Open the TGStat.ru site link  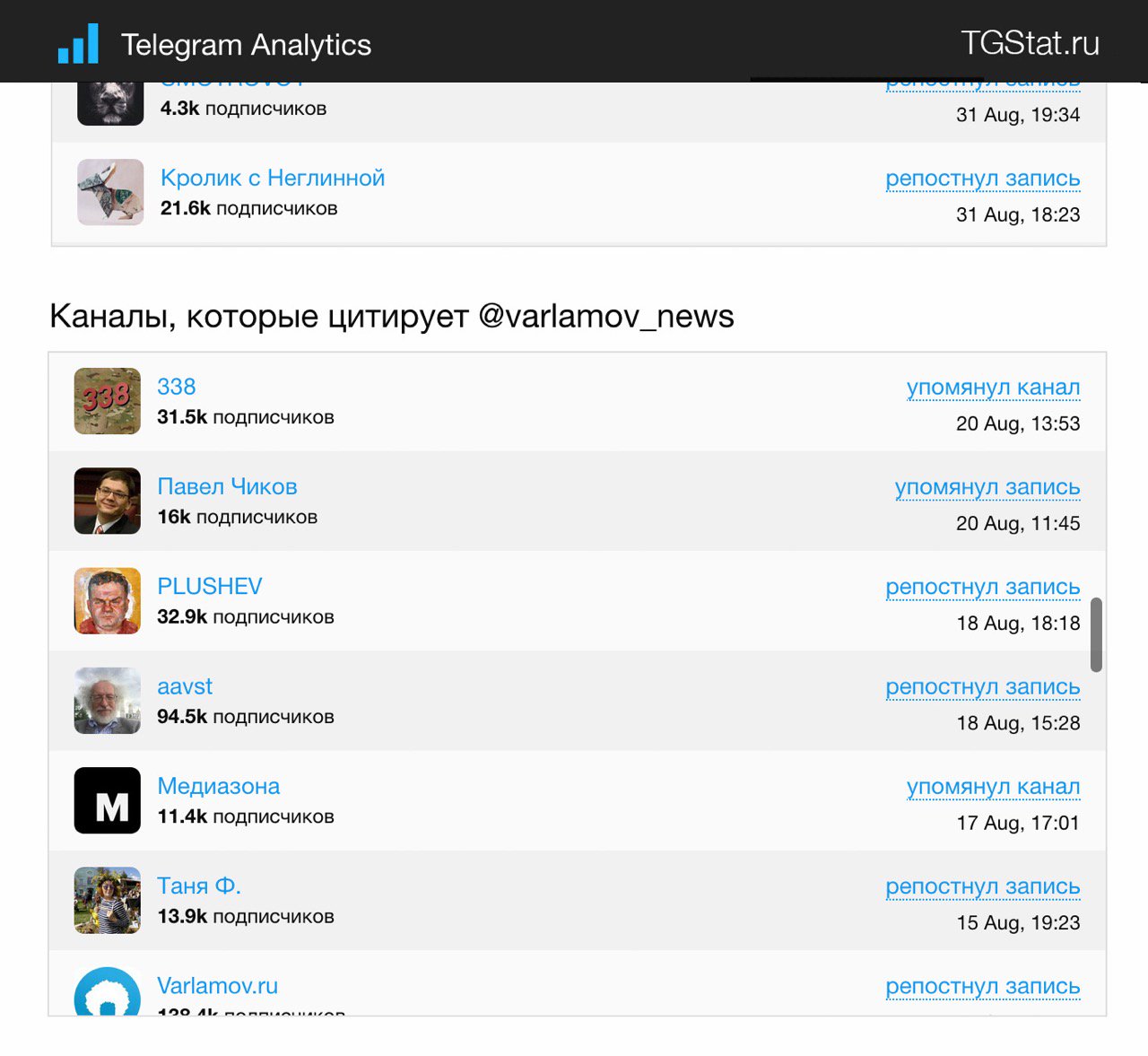click(x=1030, y=43)
